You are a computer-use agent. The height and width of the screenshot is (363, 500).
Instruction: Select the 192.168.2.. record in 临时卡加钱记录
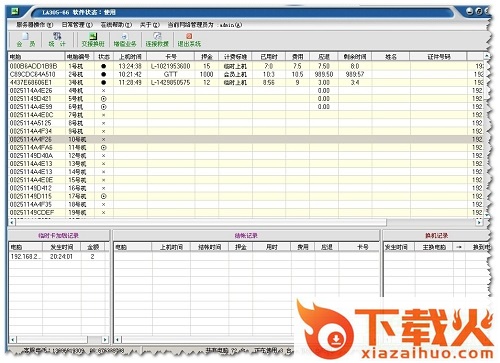[x=25, y=257]
